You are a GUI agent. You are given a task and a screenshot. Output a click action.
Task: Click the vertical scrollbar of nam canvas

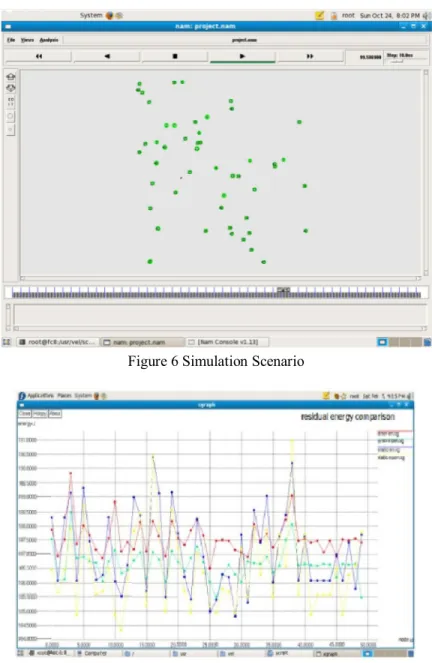point(426,173)
